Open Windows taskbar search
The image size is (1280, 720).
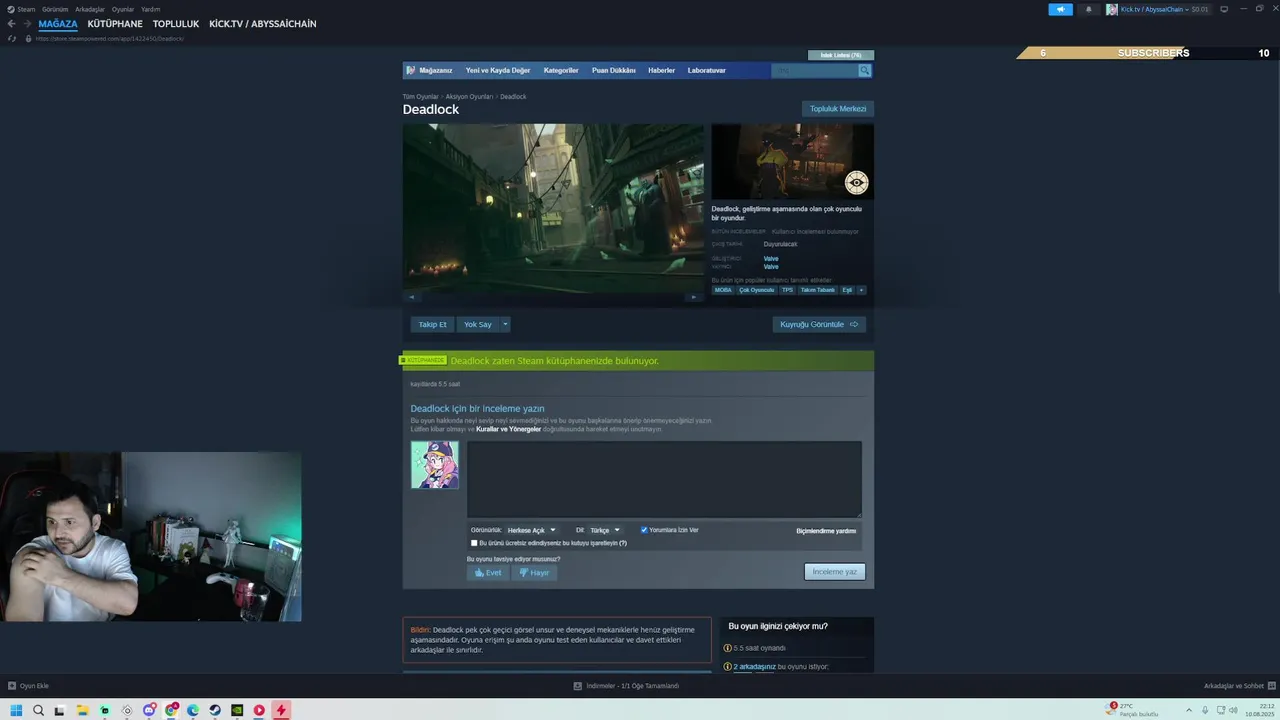click(38, 710)
